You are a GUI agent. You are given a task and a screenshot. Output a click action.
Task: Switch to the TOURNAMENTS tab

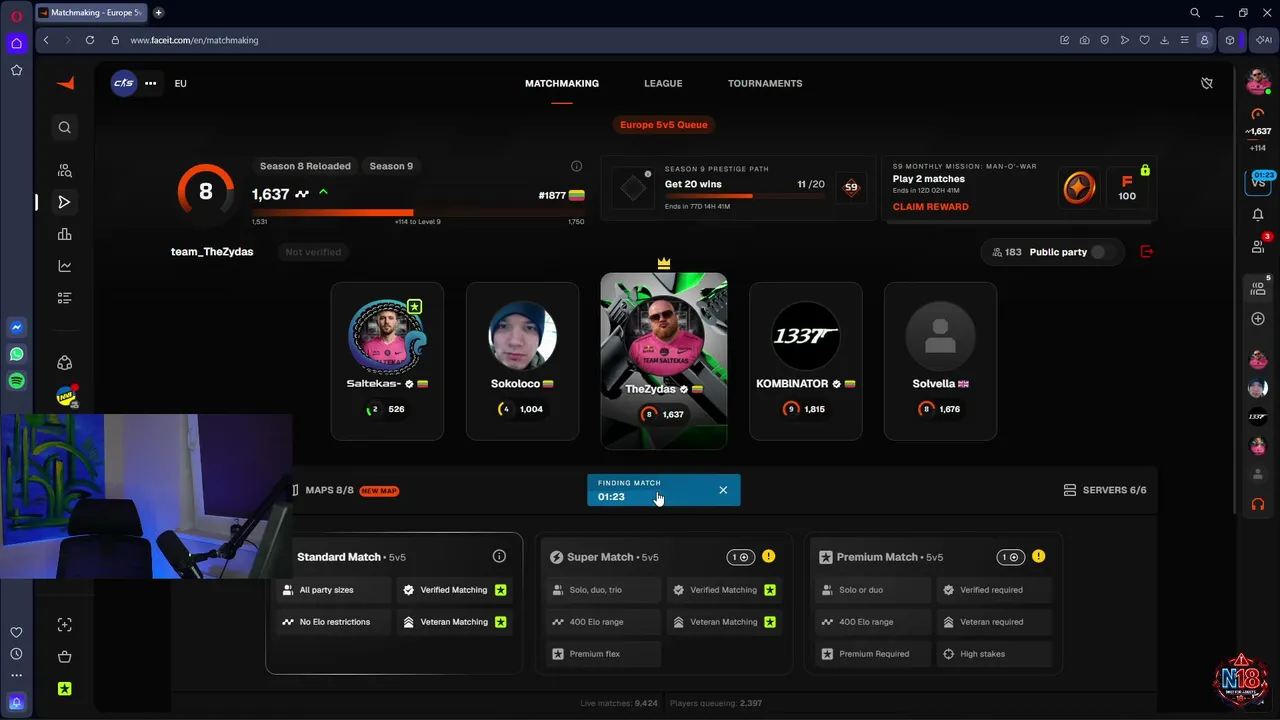[765, 83]
